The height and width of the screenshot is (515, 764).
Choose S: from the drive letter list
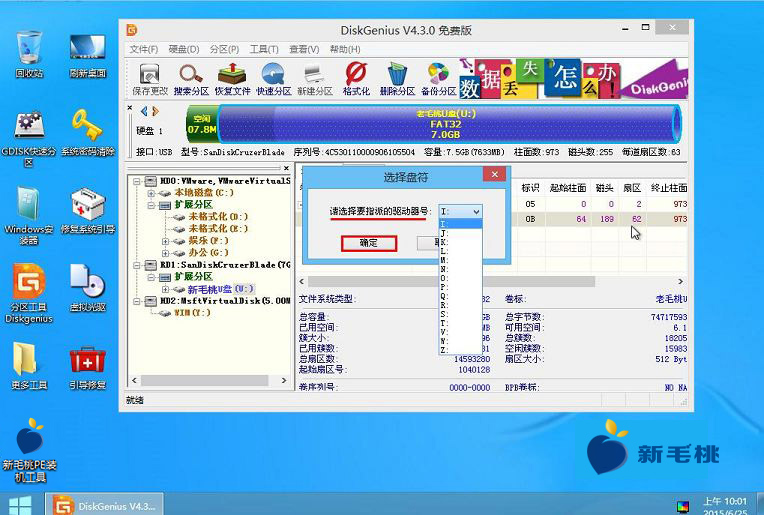[460, 314]
